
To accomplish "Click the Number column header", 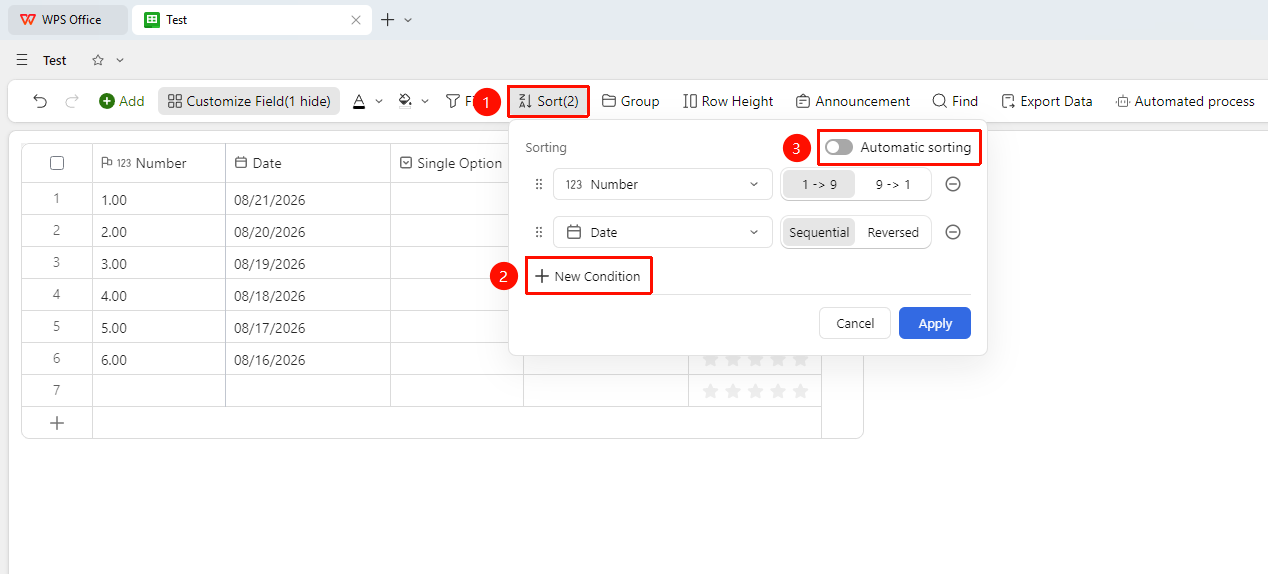I will (x=159, y=163).
